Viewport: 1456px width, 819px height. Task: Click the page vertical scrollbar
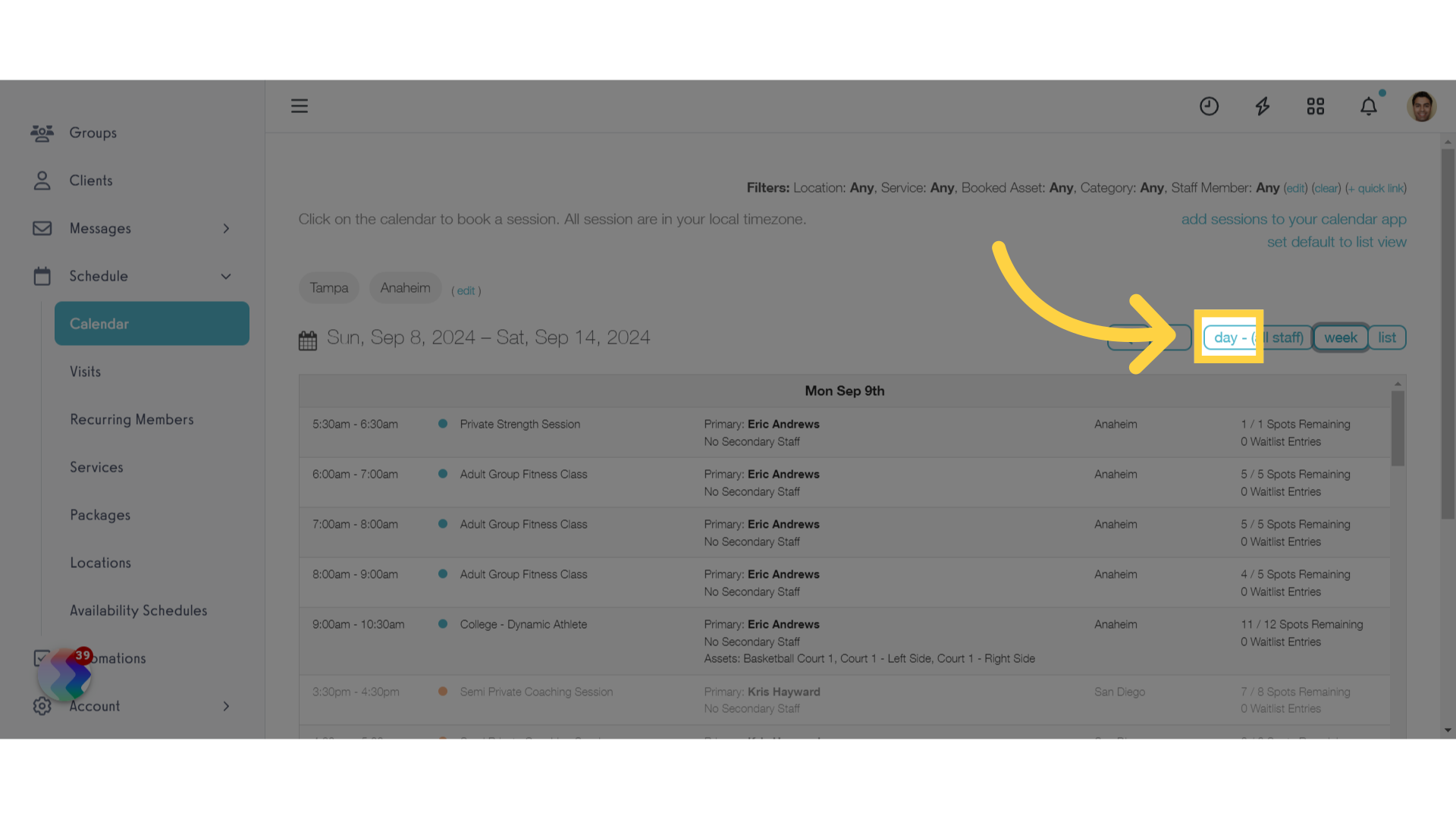click(x=1448, y=334)
